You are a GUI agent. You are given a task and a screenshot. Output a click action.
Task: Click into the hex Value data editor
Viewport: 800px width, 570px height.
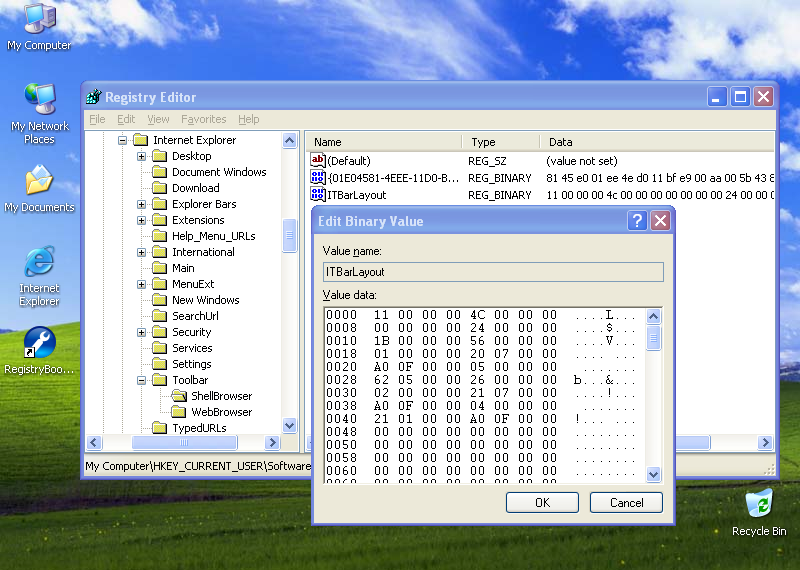[485, 395]
